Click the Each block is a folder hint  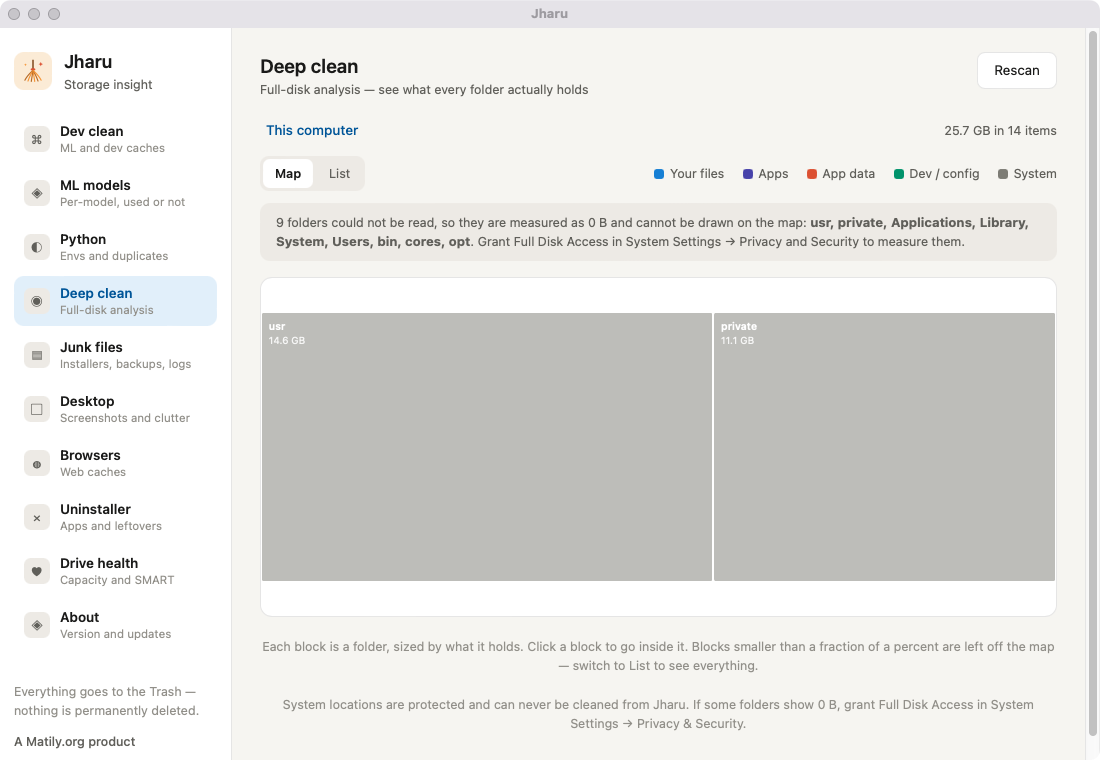point(658,656)
